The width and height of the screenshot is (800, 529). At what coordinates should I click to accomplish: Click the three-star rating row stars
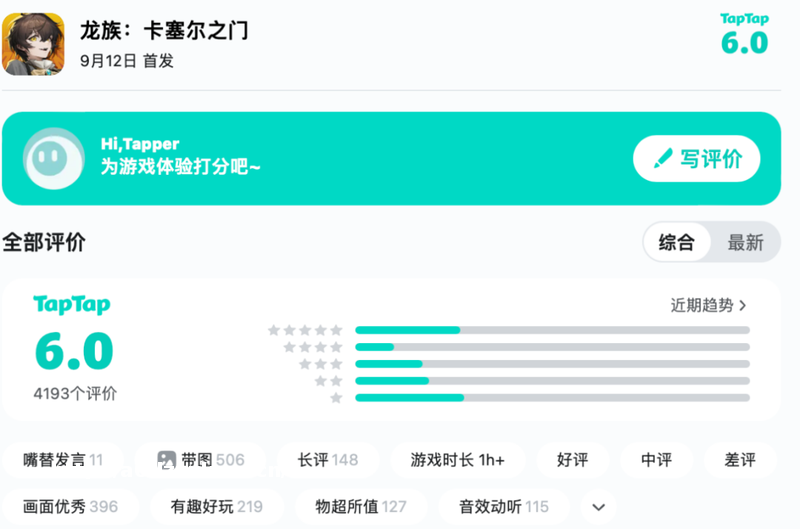coord(322,364)
